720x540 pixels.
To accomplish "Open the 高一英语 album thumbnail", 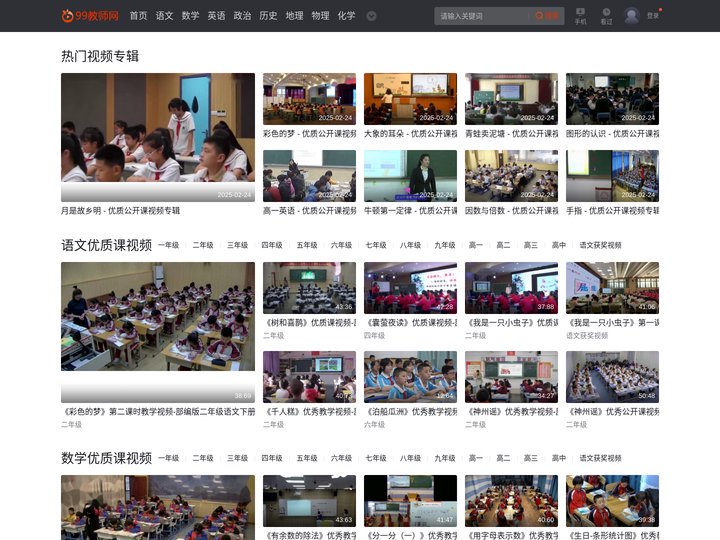I will [309, 176].
